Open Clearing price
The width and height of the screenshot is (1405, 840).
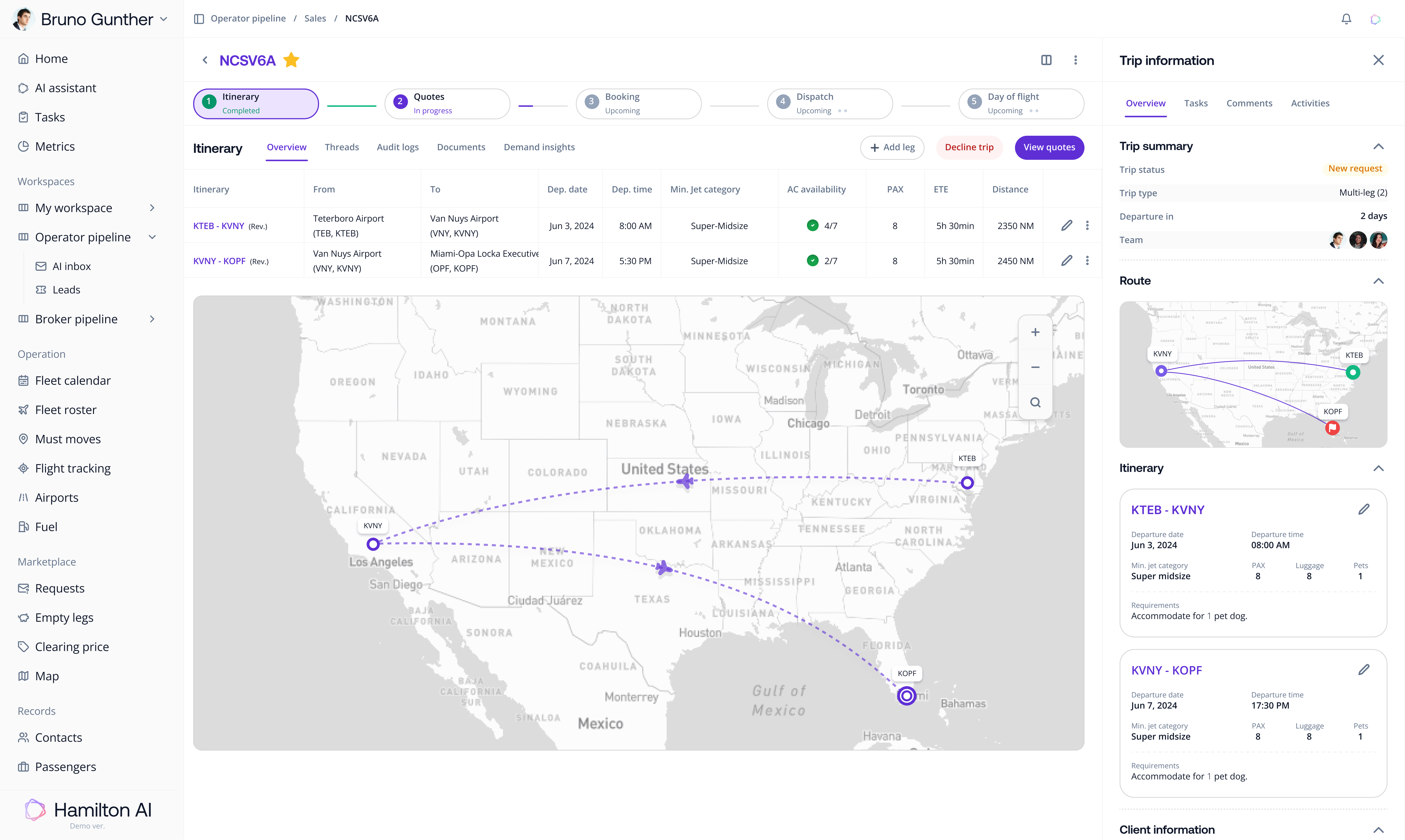(x=63, y=647)
